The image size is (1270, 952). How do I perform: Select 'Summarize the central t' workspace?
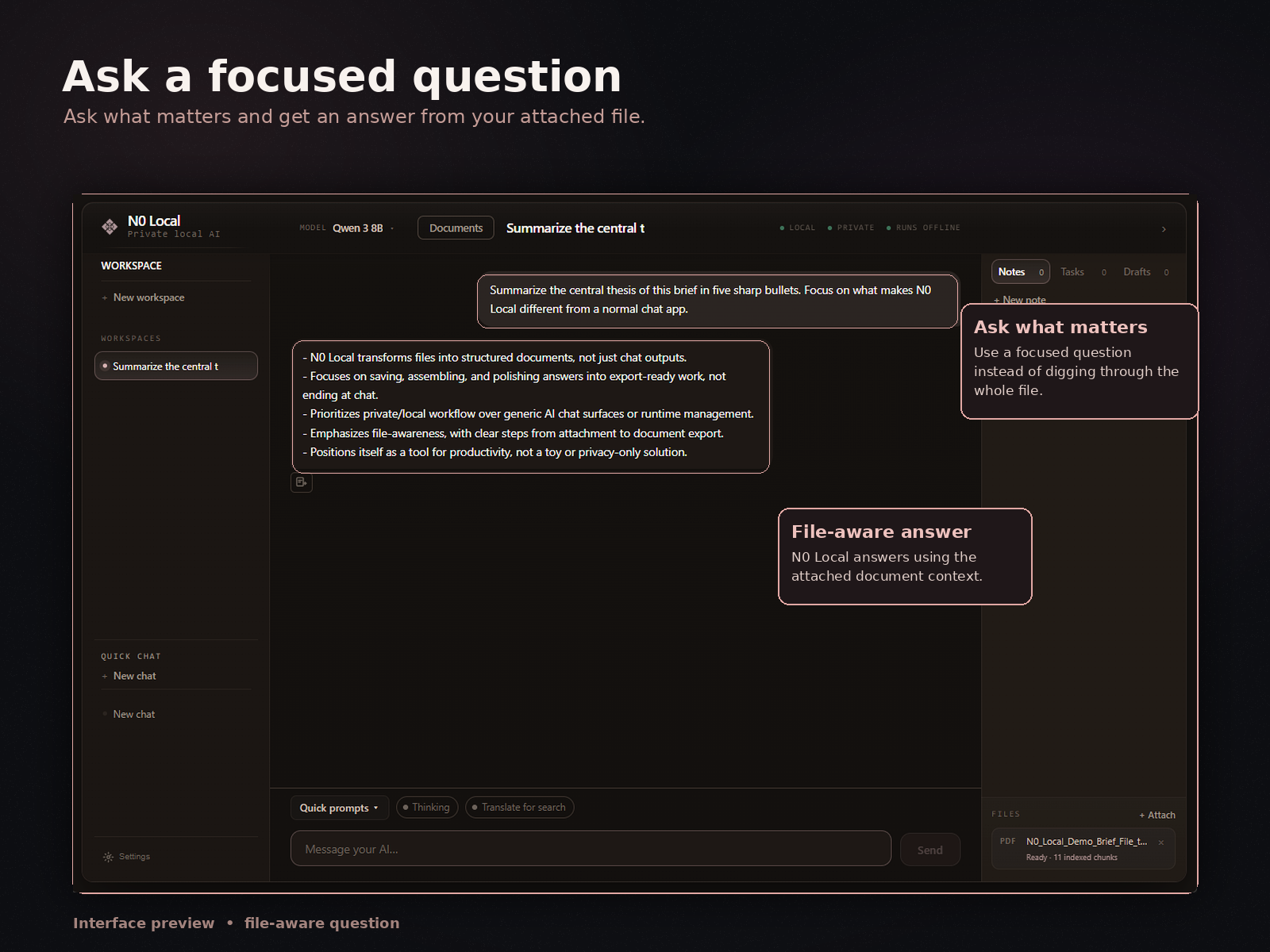click(176, 366)
